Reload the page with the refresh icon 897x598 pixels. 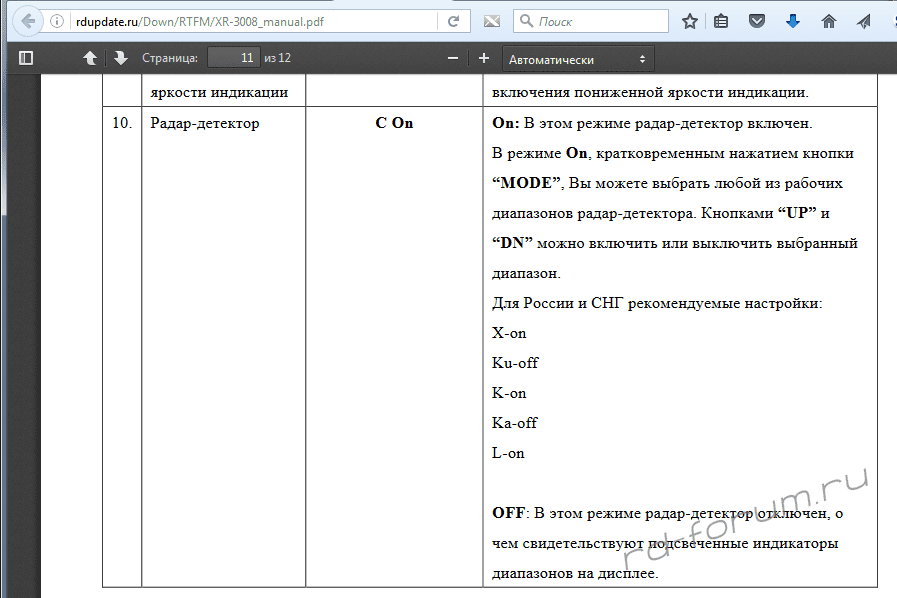click(454, 21)
